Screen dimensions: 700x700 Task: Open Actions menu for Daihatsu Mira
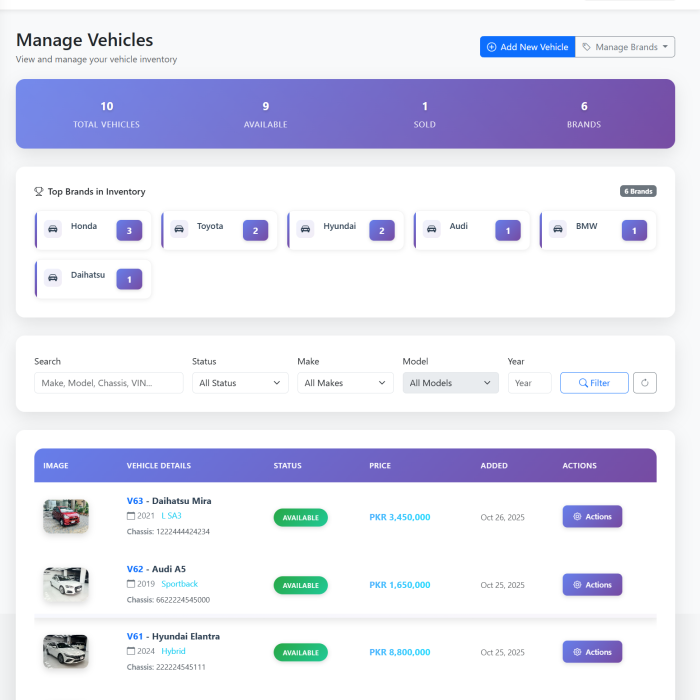592,517
